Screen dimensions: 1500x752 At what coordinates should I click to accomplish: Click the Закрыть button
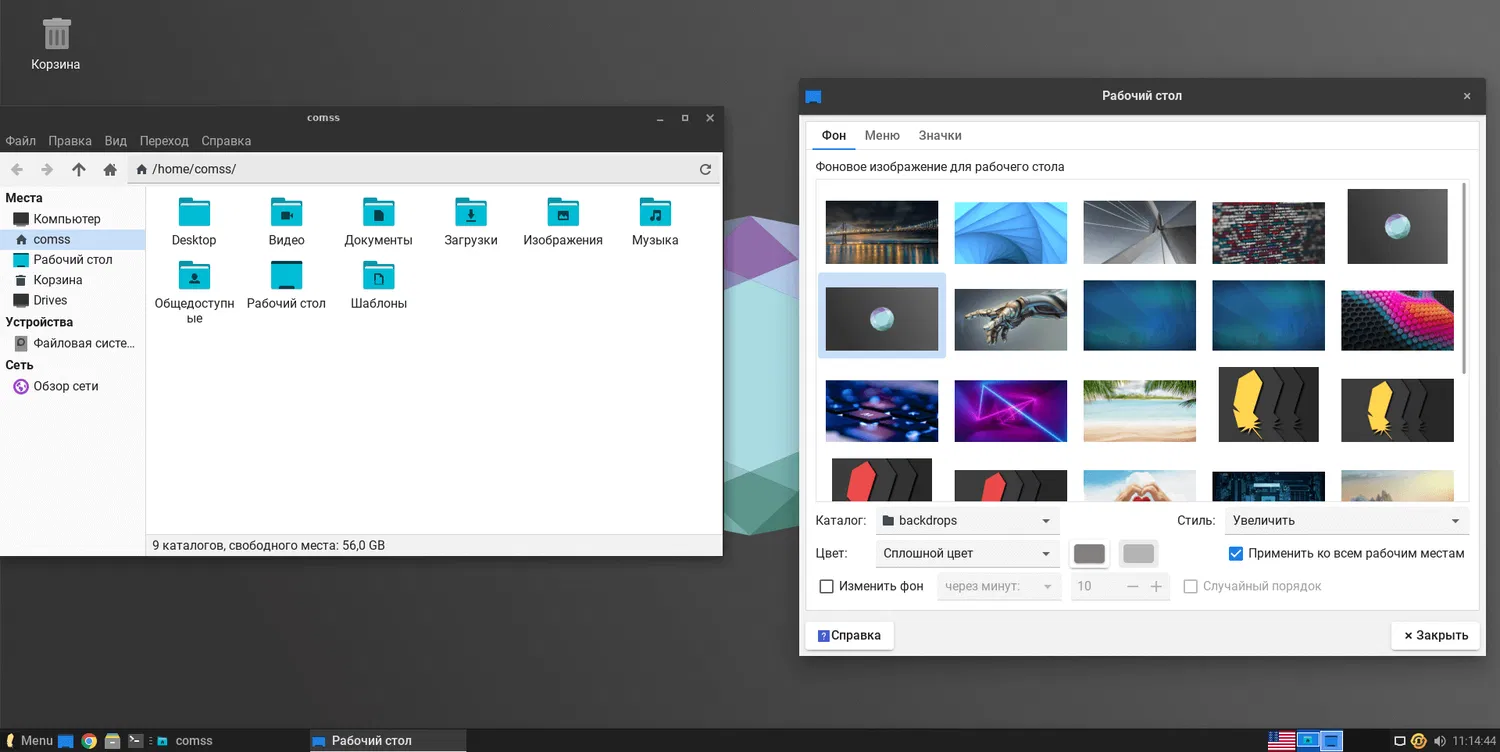(x=1435, y=635)
